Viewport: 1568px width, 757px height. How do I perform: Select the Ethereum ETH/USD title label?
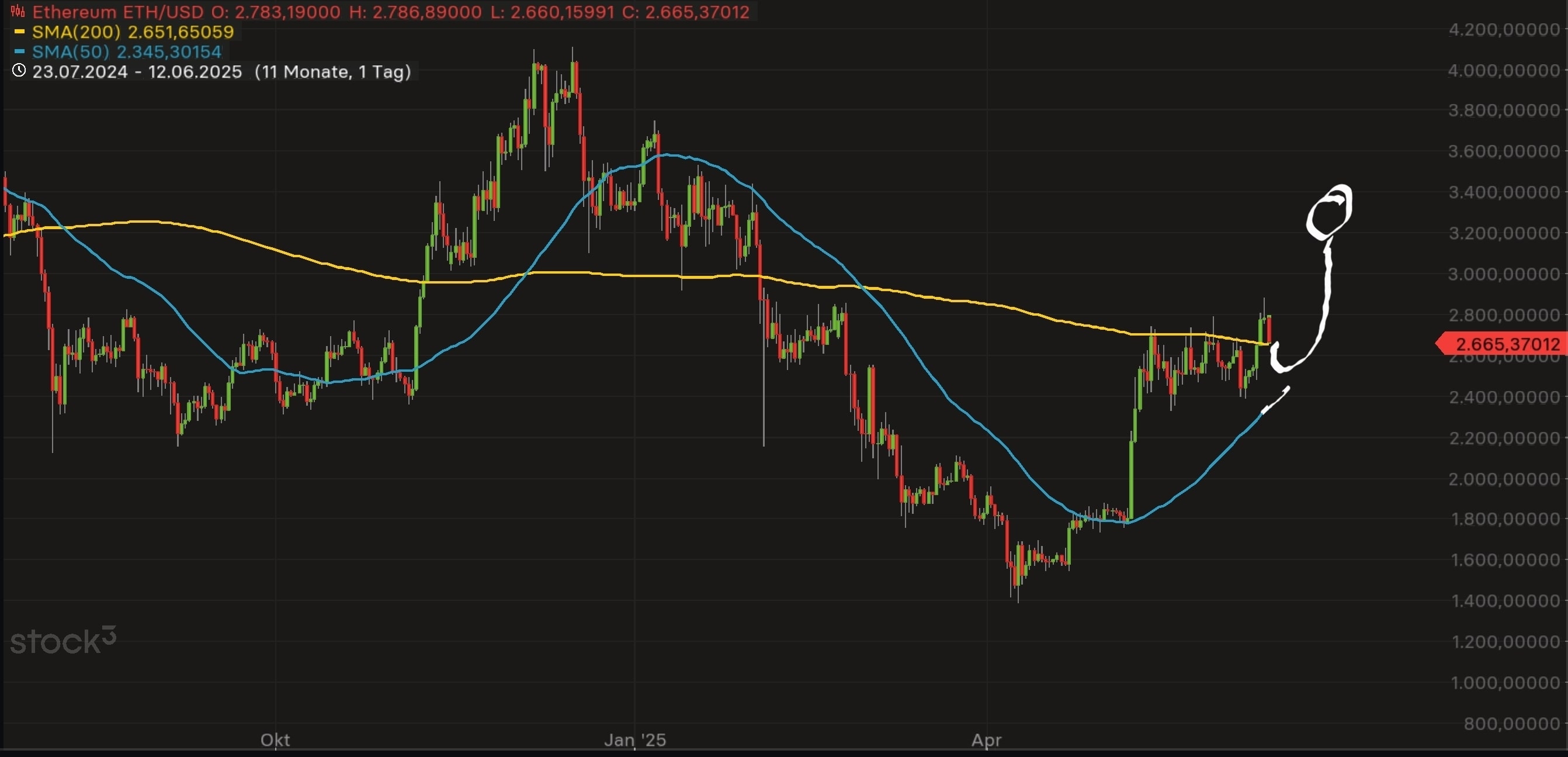pyautogui.click(x=117, y=12)
